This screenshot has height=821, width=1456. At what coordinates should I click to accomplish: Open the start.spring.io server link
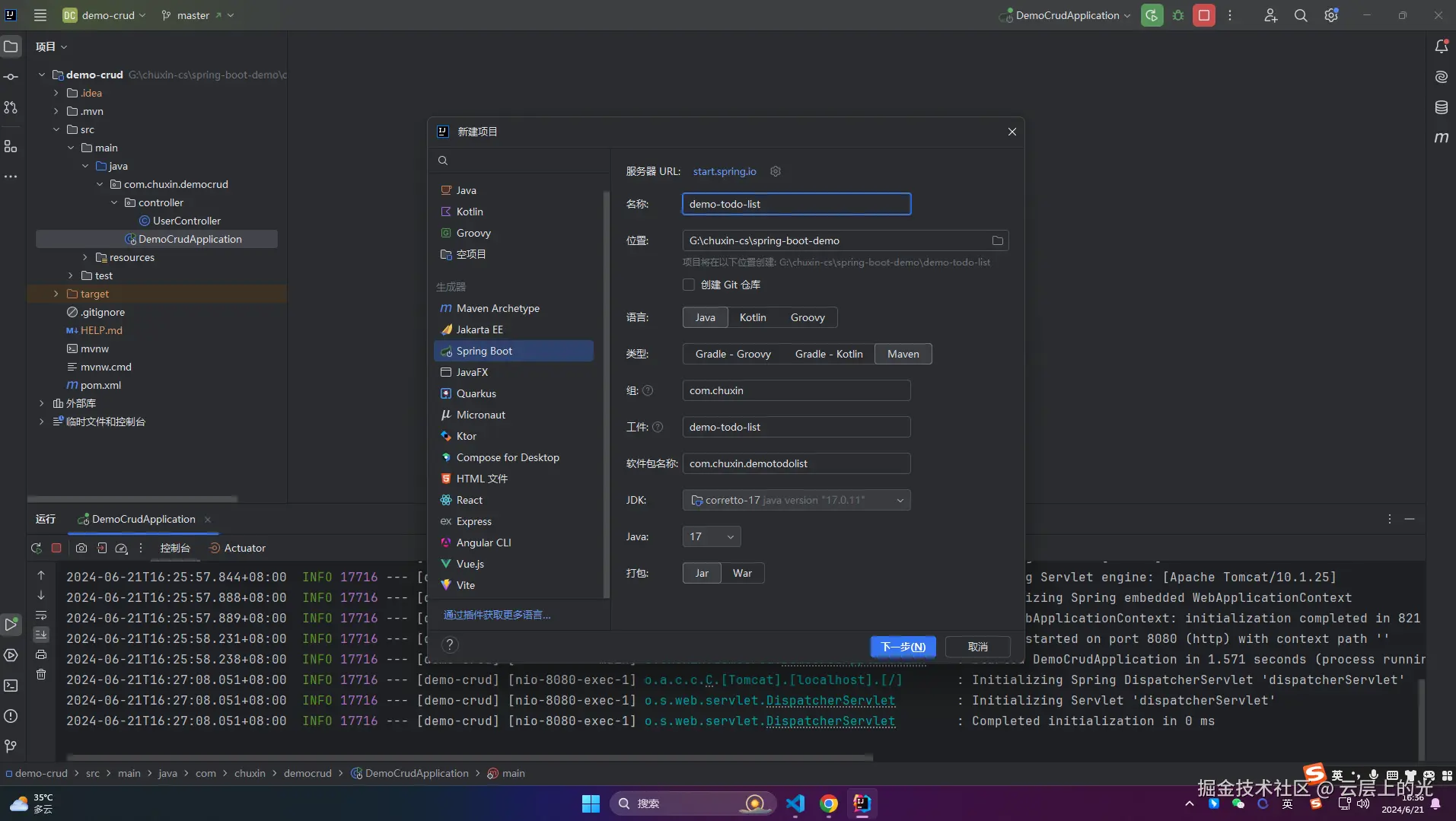tap(725, 171)
